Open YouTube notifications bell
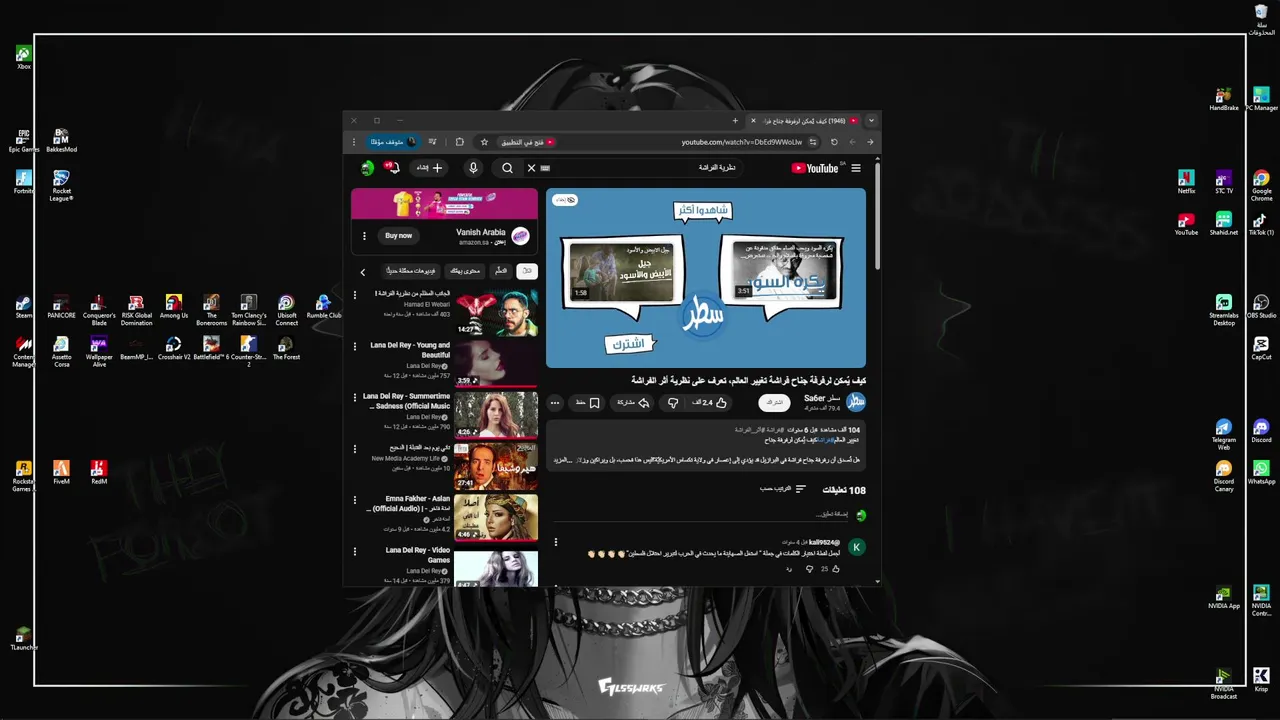 392,168
